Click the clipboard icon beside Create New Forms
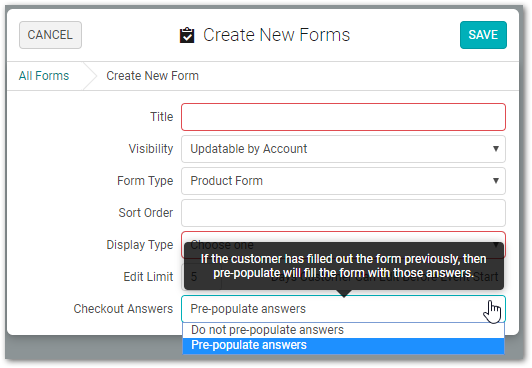The height and width of the screenshot is (368, 532). pyautogui.click(x=187, y=35)
